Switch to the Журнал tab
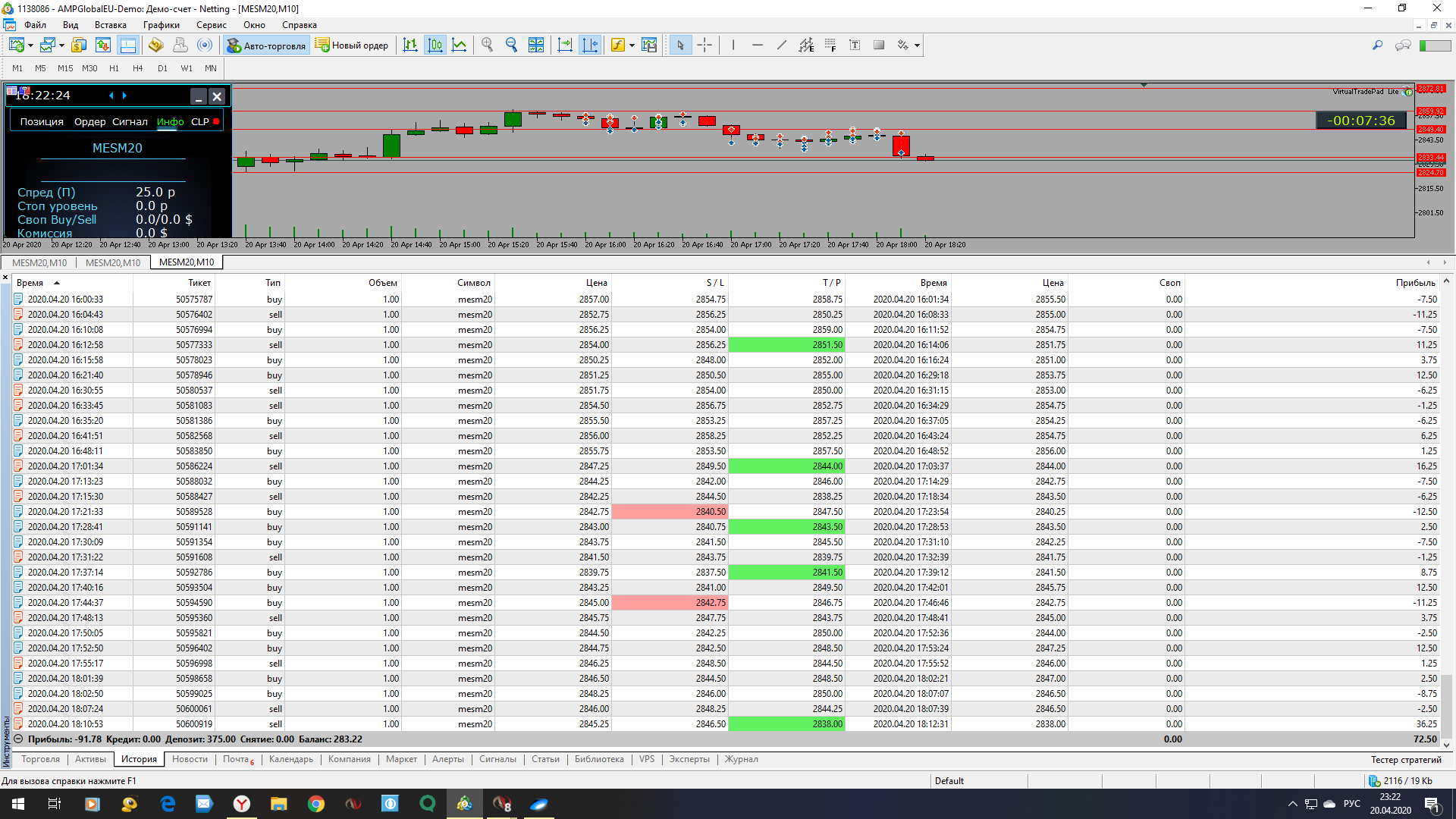The width and height of the screenshot is (1456, 819). 741,759
